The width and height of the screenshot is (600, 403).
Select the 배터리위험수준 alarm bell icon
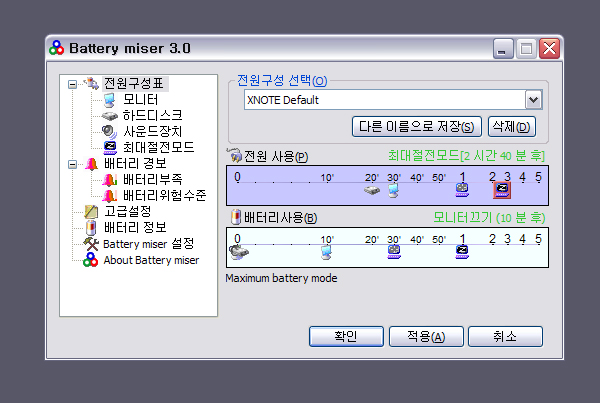(x=109, y=196)
